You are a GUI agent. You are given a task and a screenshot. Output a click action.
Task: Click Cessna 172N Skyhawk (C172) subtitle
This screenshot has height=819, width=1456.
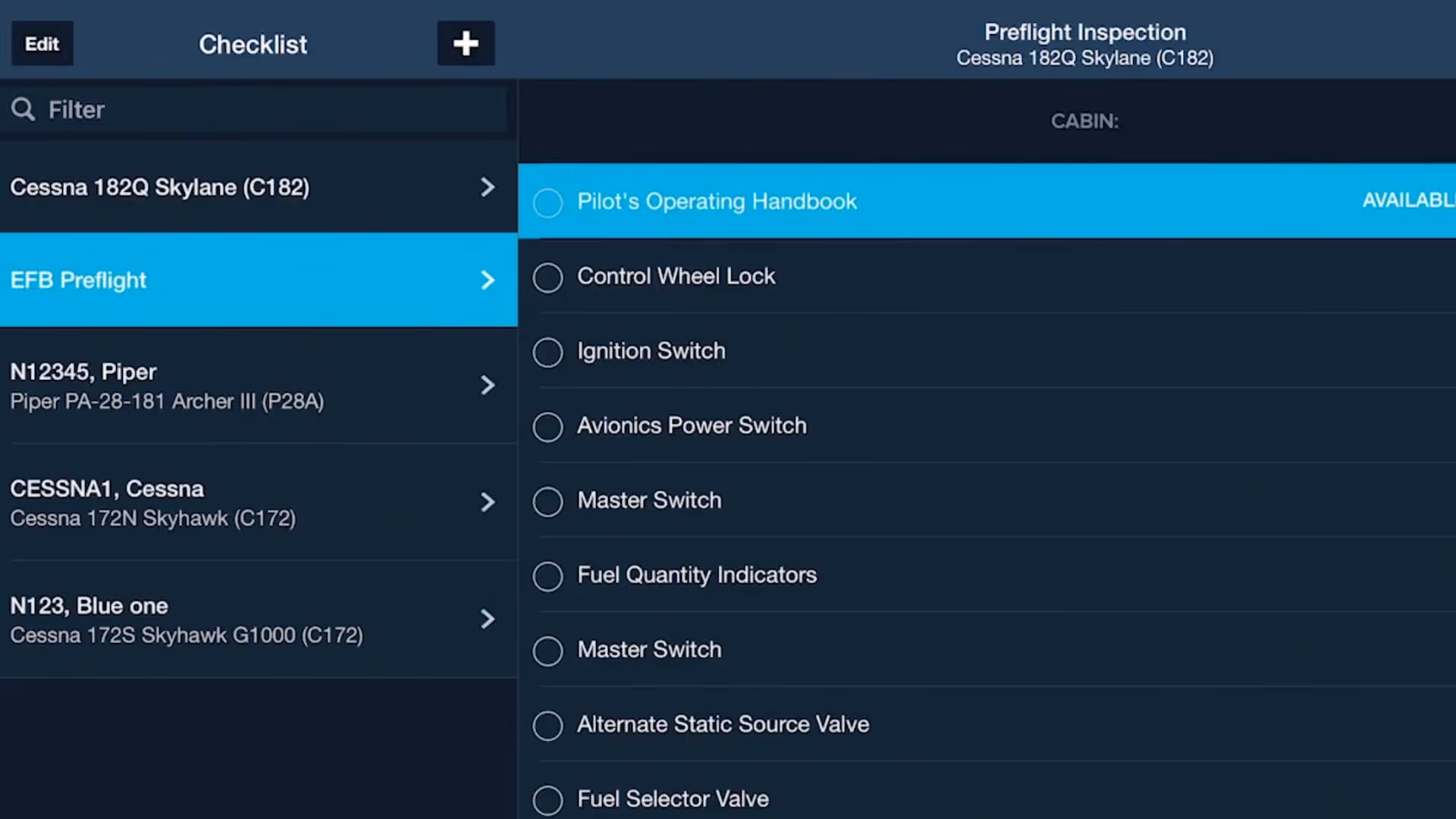coord(153,519)
